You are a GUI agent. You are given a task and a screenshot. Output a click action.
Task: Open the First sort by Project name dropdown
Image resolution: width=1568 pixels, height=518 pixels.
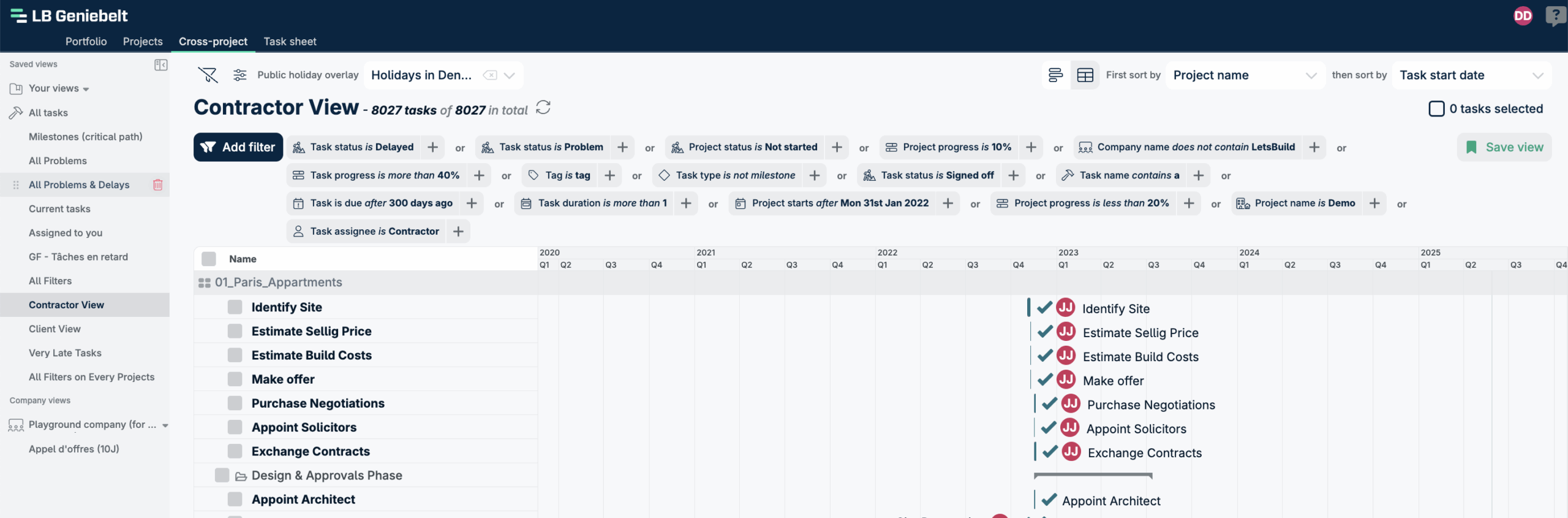1243,75
